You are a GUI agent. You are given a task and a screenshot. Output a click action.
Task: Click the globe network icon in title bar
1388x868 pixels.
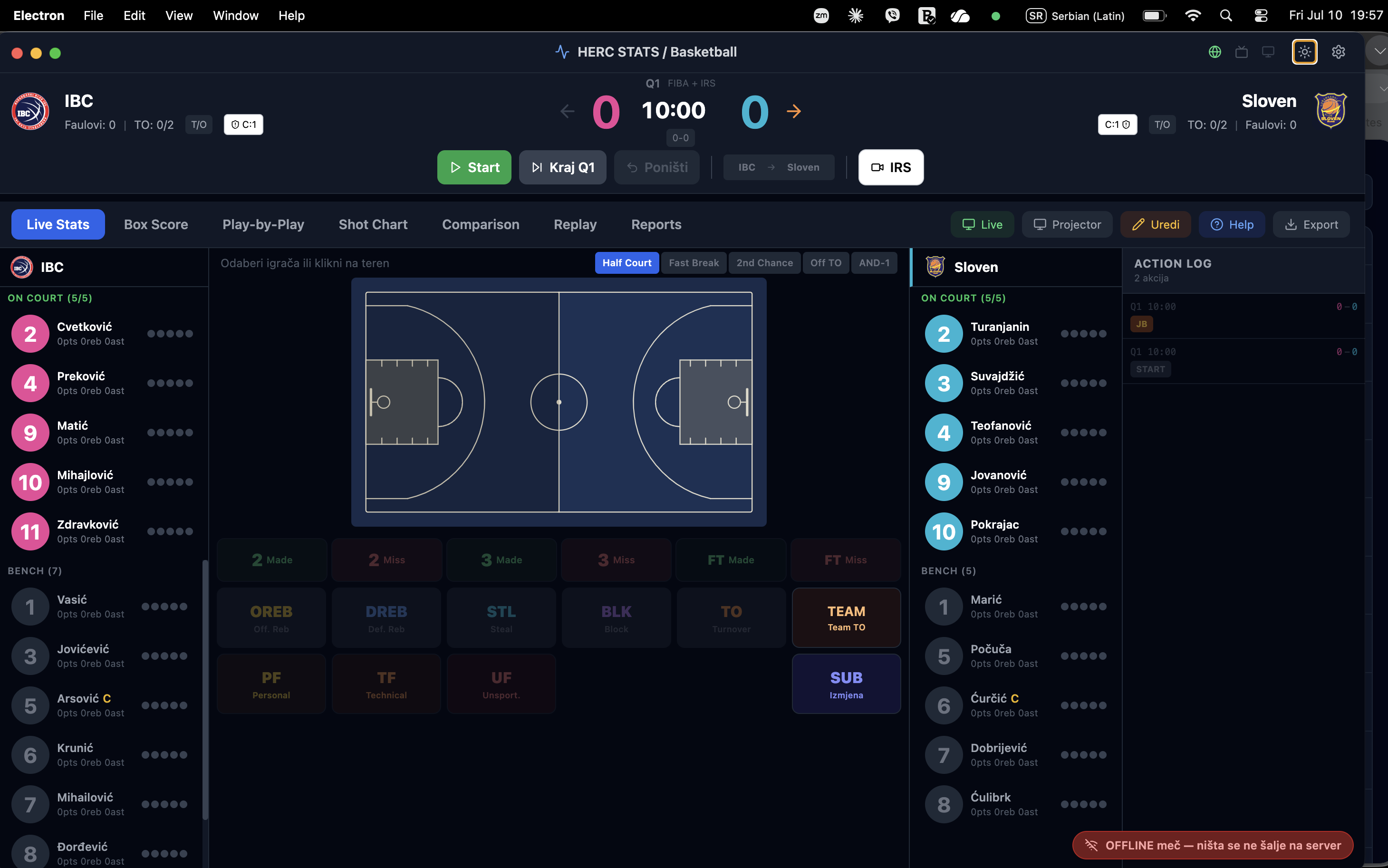click(x=1214, y=52)
